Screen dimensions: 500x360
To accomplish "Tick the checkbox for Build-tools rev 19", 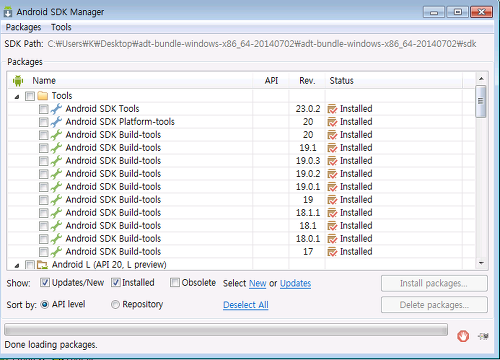I will coord(44,200).
